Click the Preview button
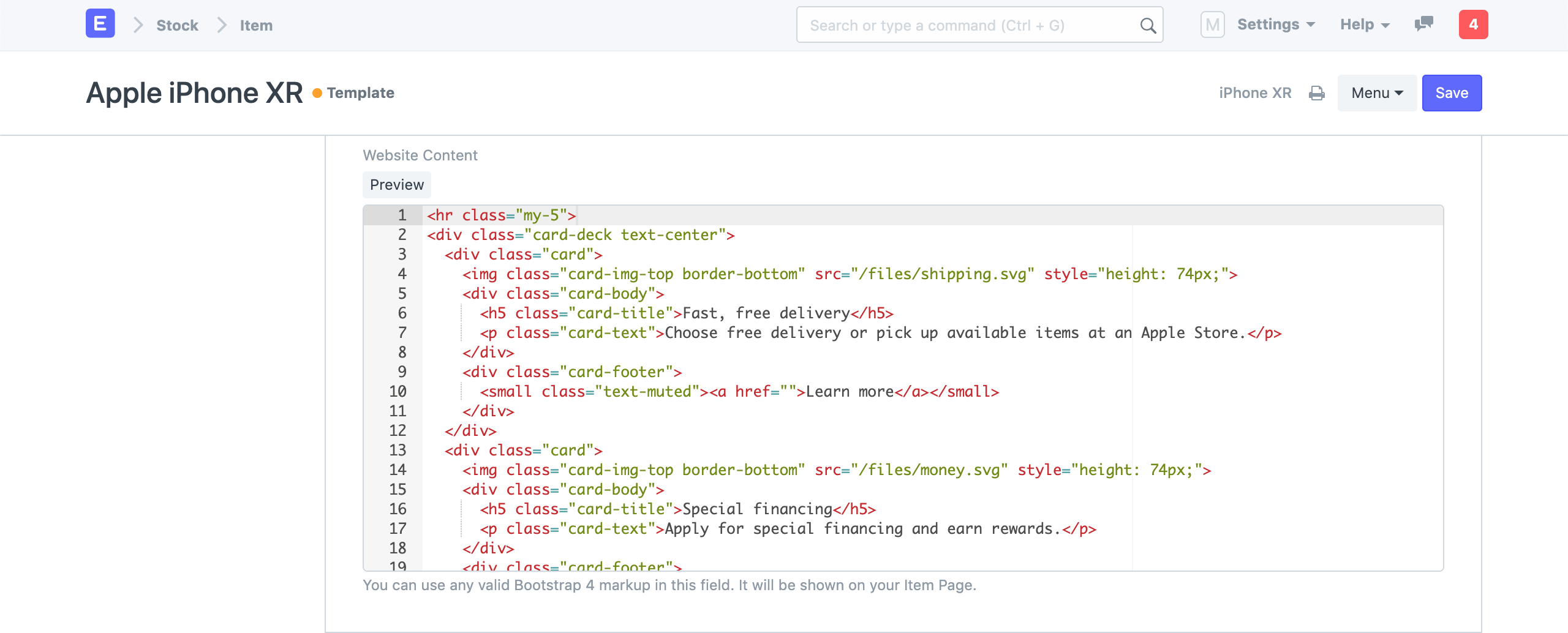 click(x=397, y=185)
